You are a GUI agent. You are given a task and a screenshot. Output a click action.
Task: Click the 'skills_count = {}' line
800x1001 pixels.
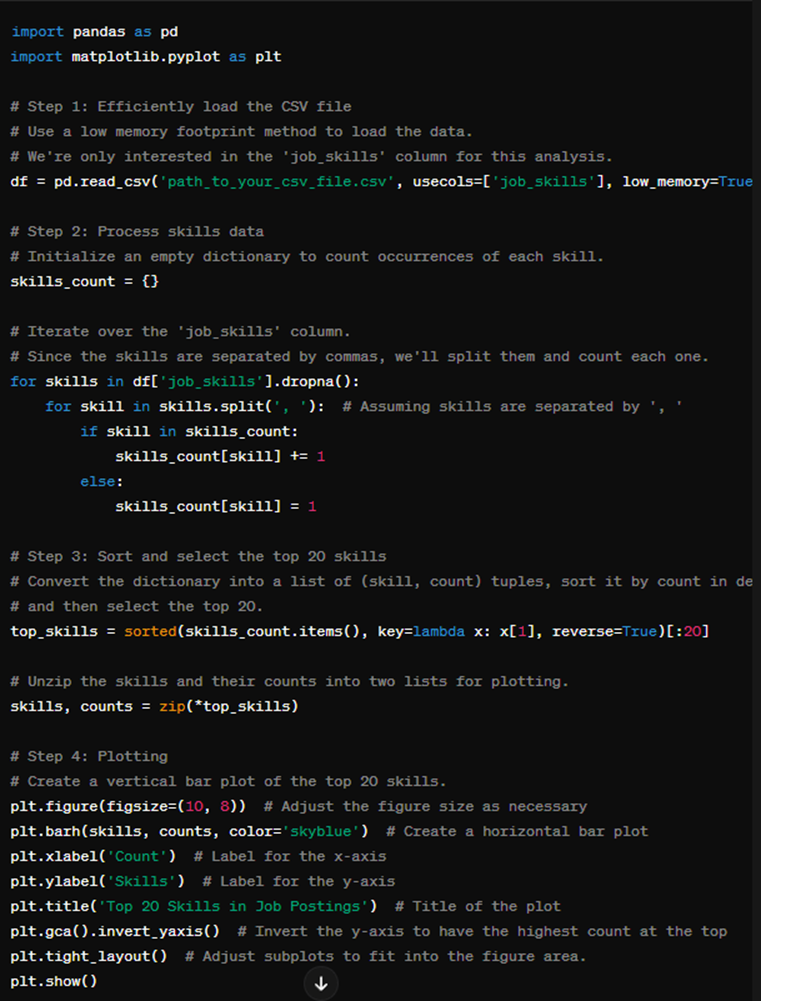pos(84,282)
